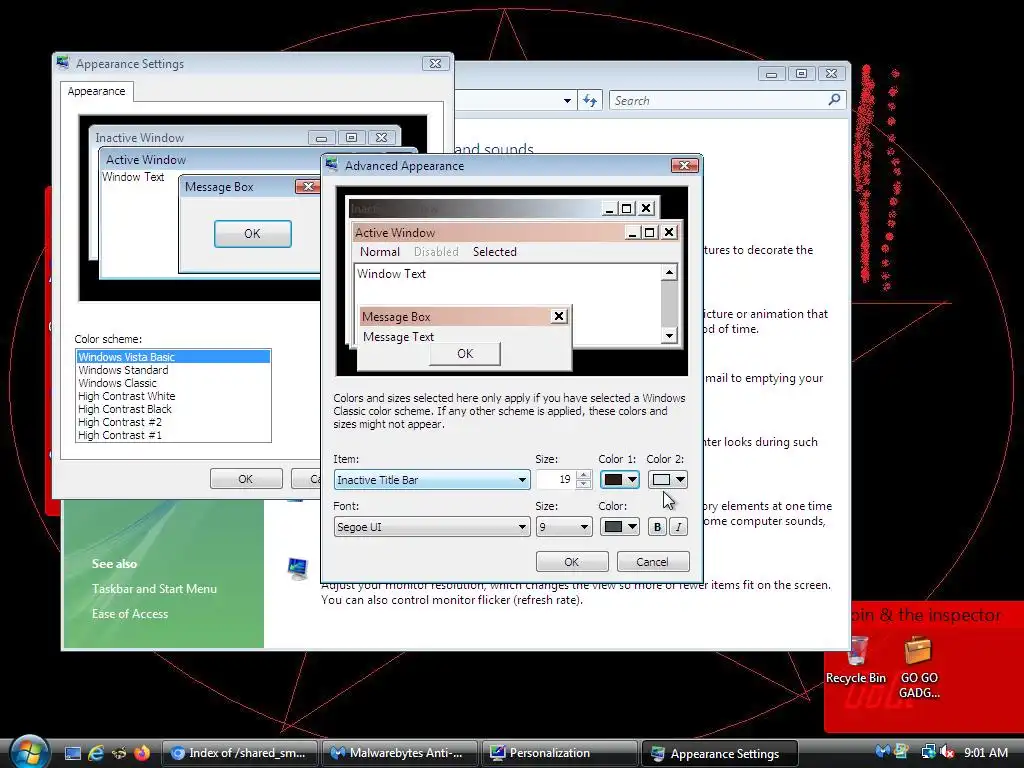
Task: Open the system clock showing 9:01 AM
Action: pyautogui.click(x=986, y=752)
